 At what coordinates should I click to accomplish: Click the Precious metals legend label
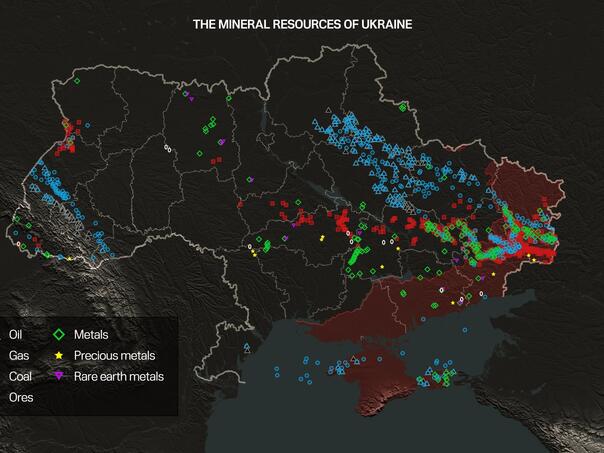[115, 355]
